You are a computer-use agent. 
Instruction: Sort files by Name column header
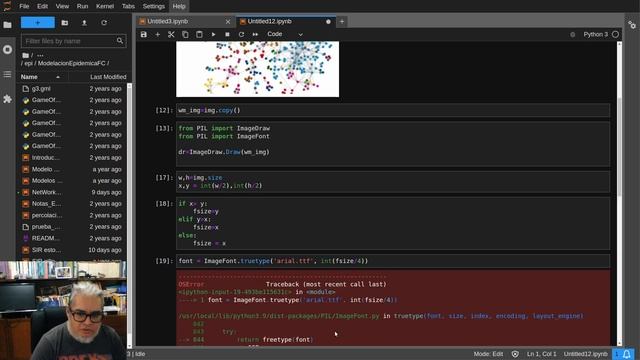pyautogui.click(x=29, y=77)
